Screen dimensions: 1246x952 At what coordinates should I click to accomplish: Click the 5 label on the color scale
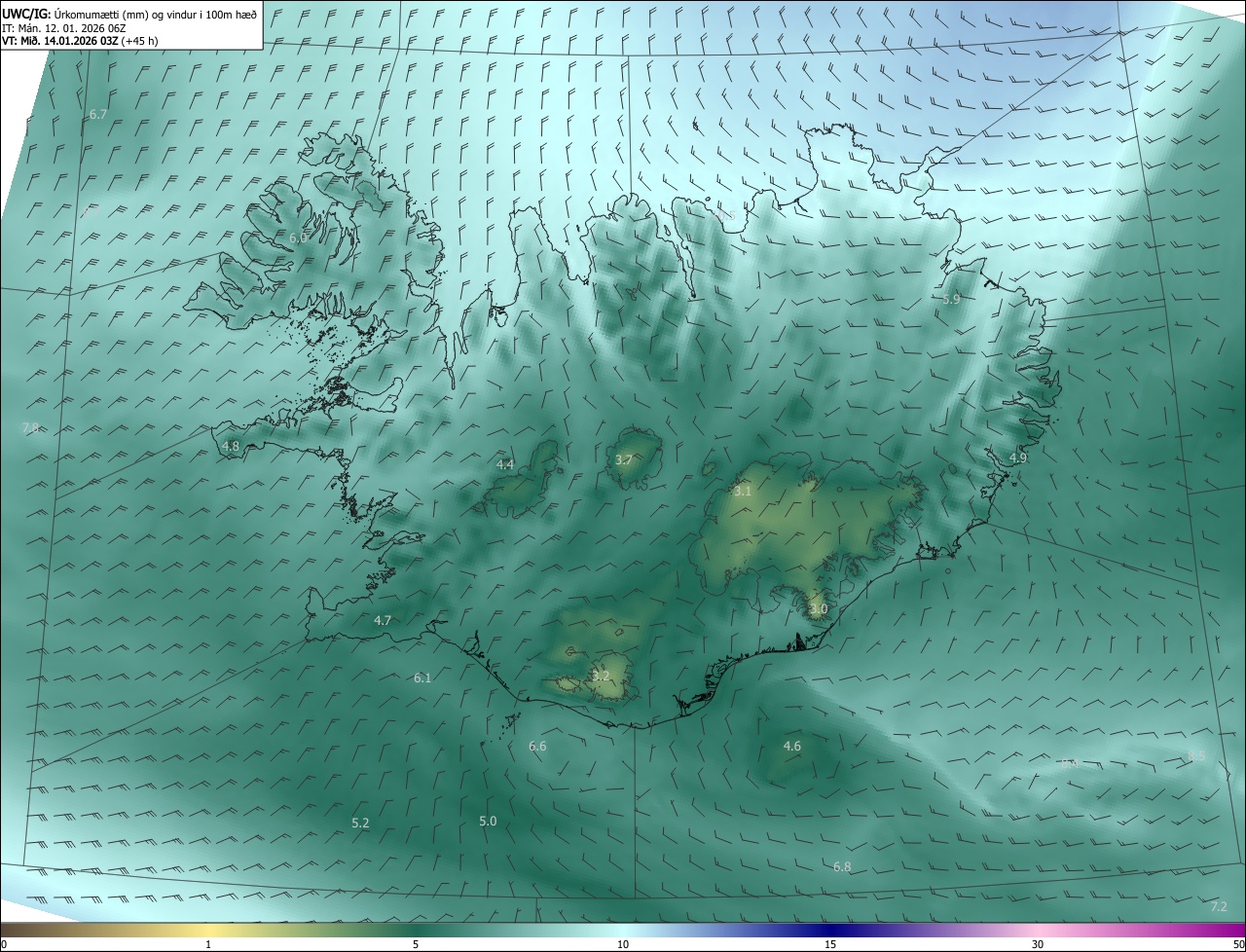point(416,944)
